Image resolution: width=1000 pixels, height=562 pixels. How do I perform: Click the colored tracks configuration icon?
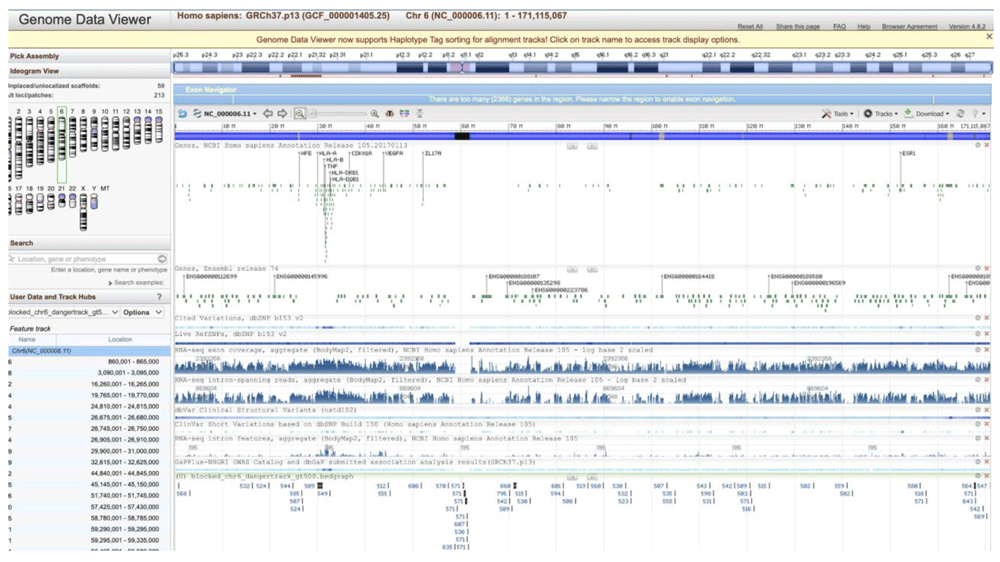tap(404, 114)
